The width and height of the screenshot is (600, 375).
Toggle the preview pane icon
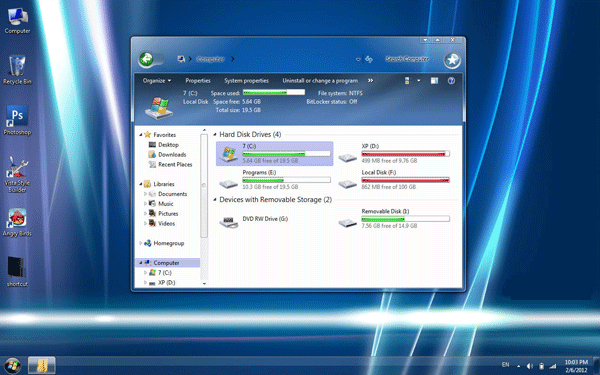tap(434, 81)
